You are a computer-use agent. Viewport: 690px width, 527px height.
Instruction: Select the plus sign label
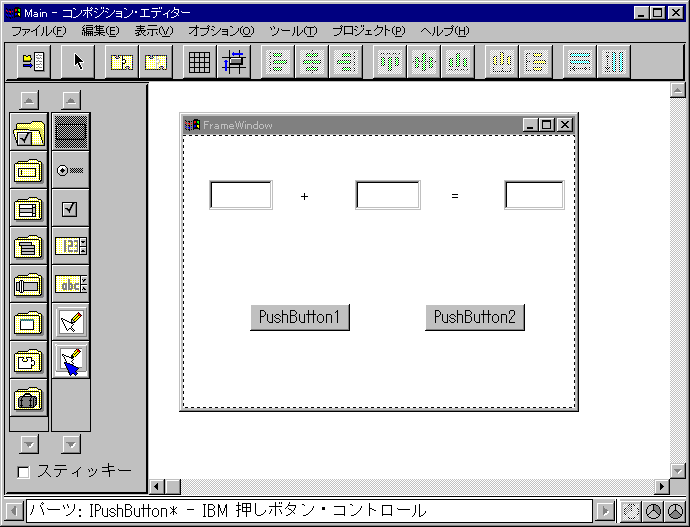(x=304, y=196)
